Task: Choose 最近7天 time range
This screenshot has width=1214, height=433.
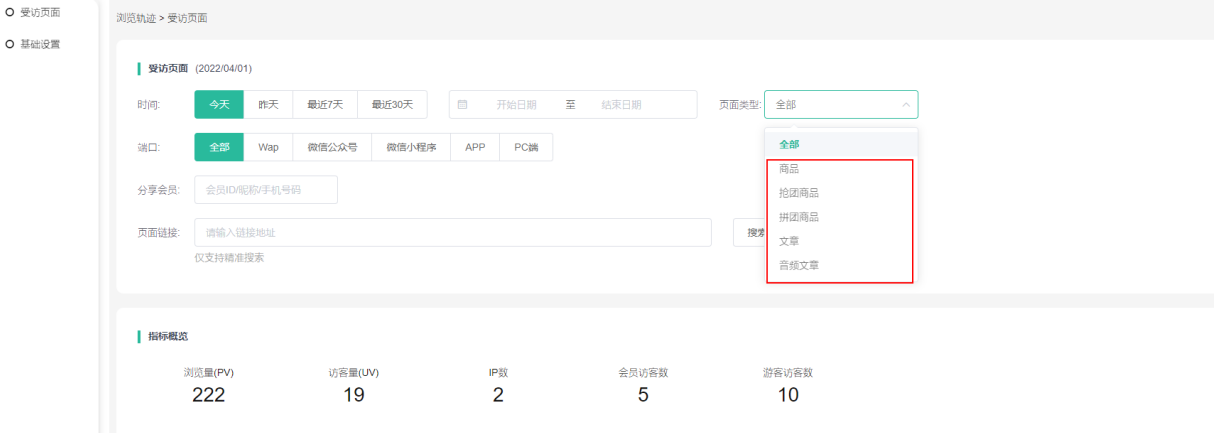Action: click(x=325, y=104)
